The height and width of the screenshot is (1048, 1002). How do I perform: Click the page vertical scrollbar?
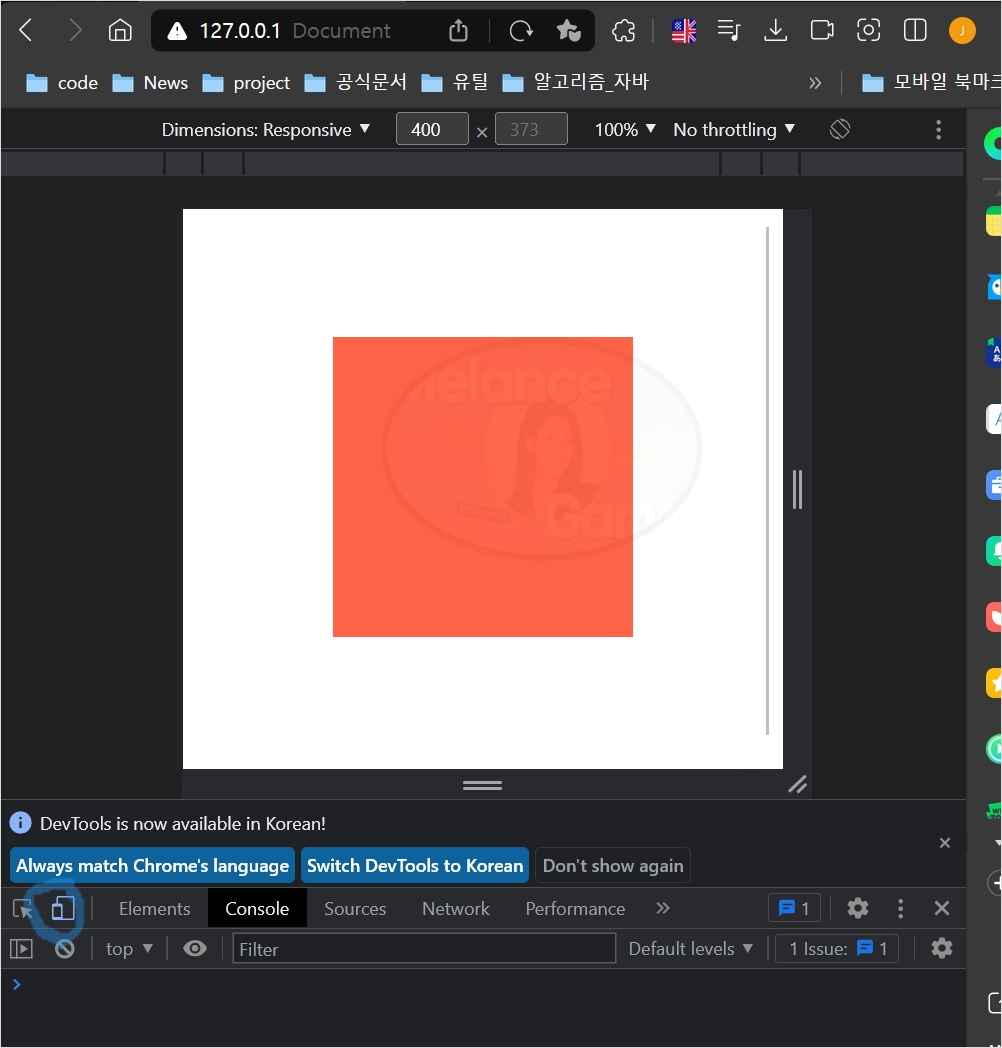[x=767, y=481]
